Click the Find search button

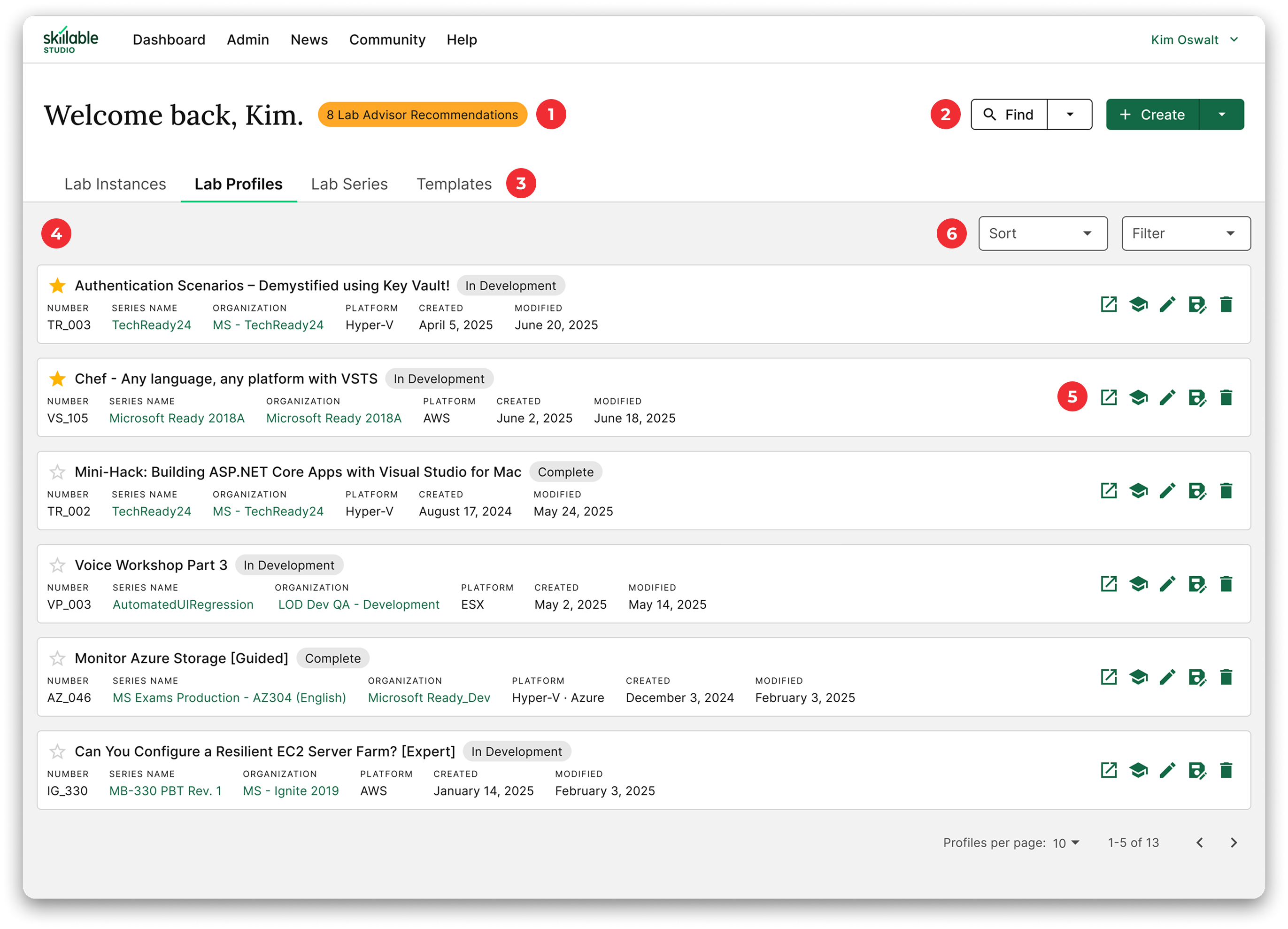pyautogui.click(x=1009, y=114)
